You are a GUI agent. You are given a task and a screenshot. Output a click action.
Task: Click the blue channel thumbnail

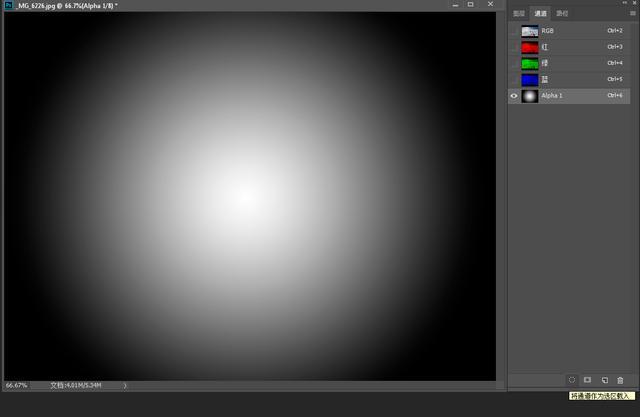(x=530, y=80)
